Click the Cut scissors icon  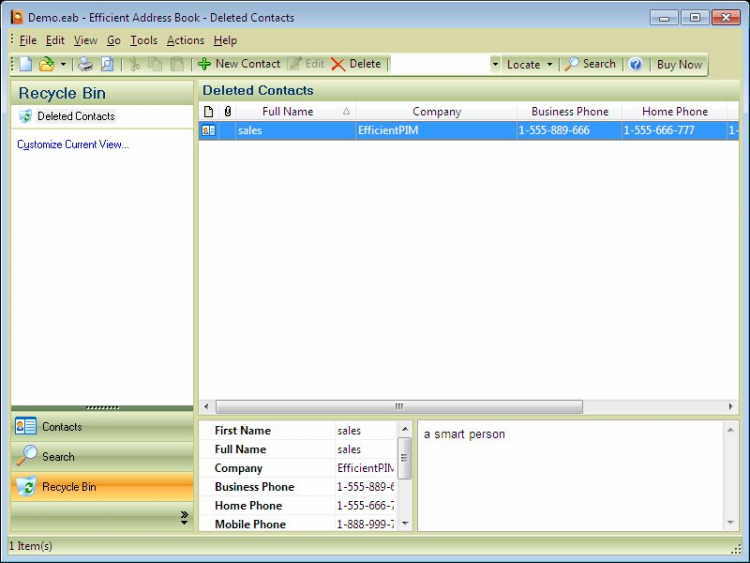click(x=134, y=64)
